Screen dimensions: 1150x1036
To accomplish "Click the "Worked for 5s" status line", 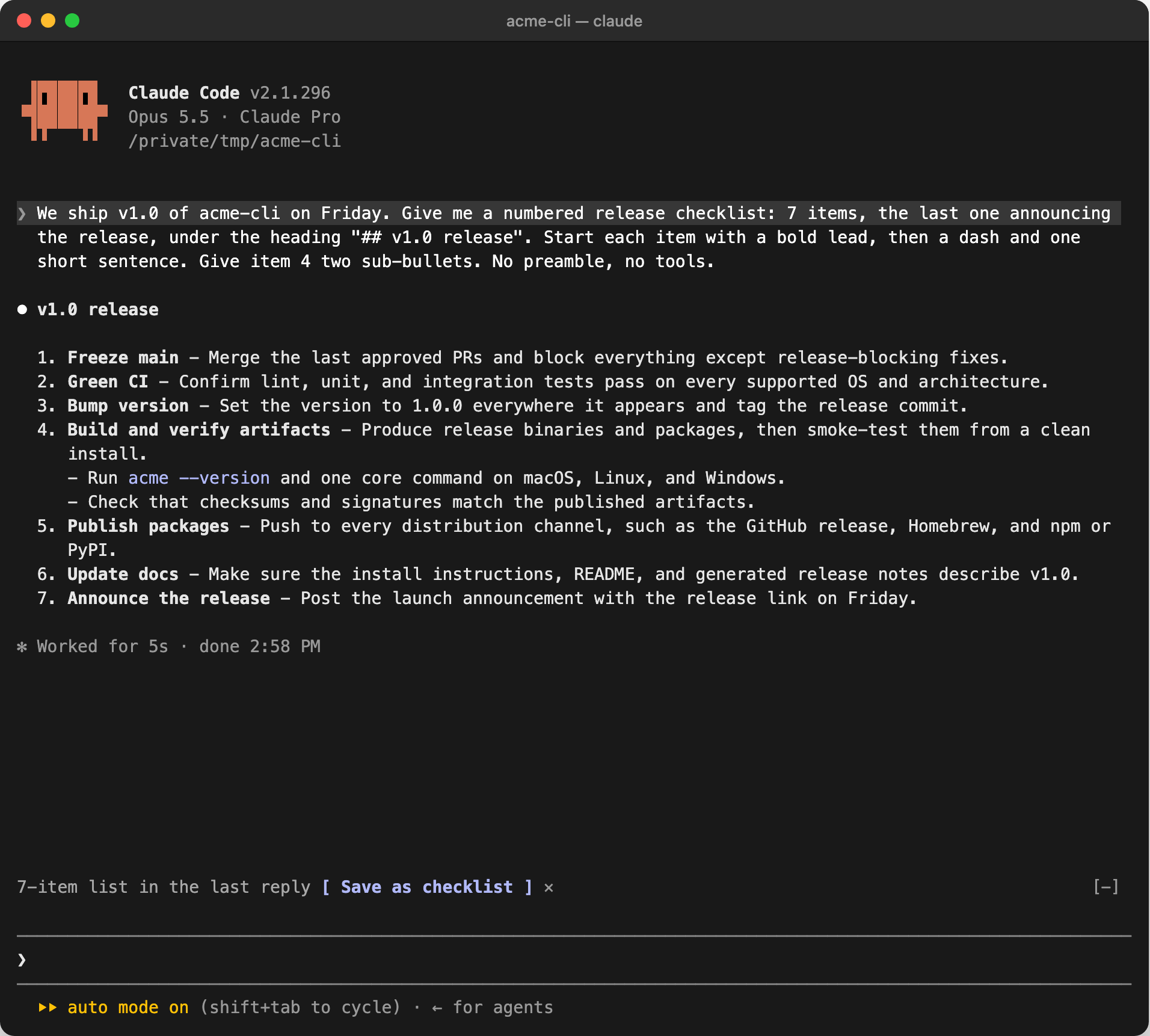I will click(x=179, y=646).
